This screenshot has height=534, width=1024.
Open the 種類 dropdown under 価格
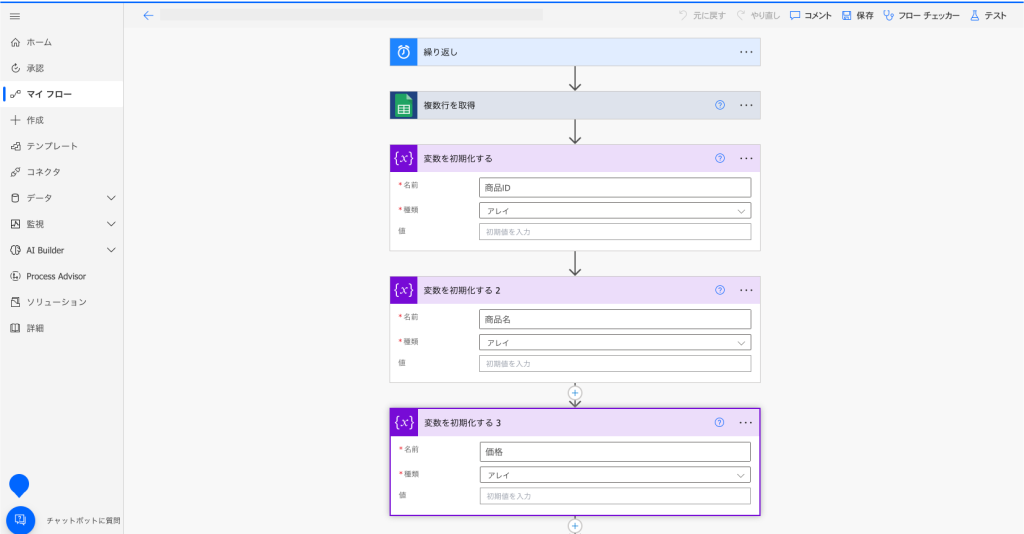pyautogui.click(x=615, y=475)
